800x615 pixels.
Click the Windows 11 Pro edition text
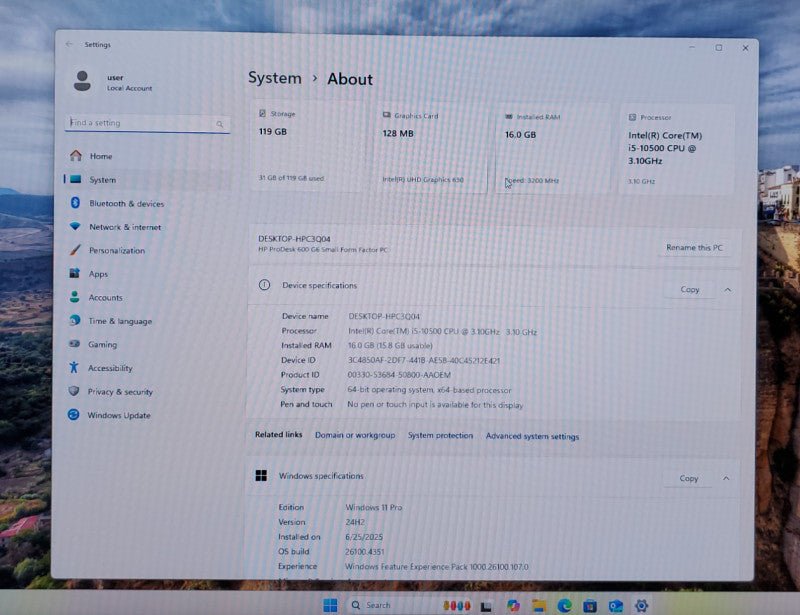click(373, 507)
